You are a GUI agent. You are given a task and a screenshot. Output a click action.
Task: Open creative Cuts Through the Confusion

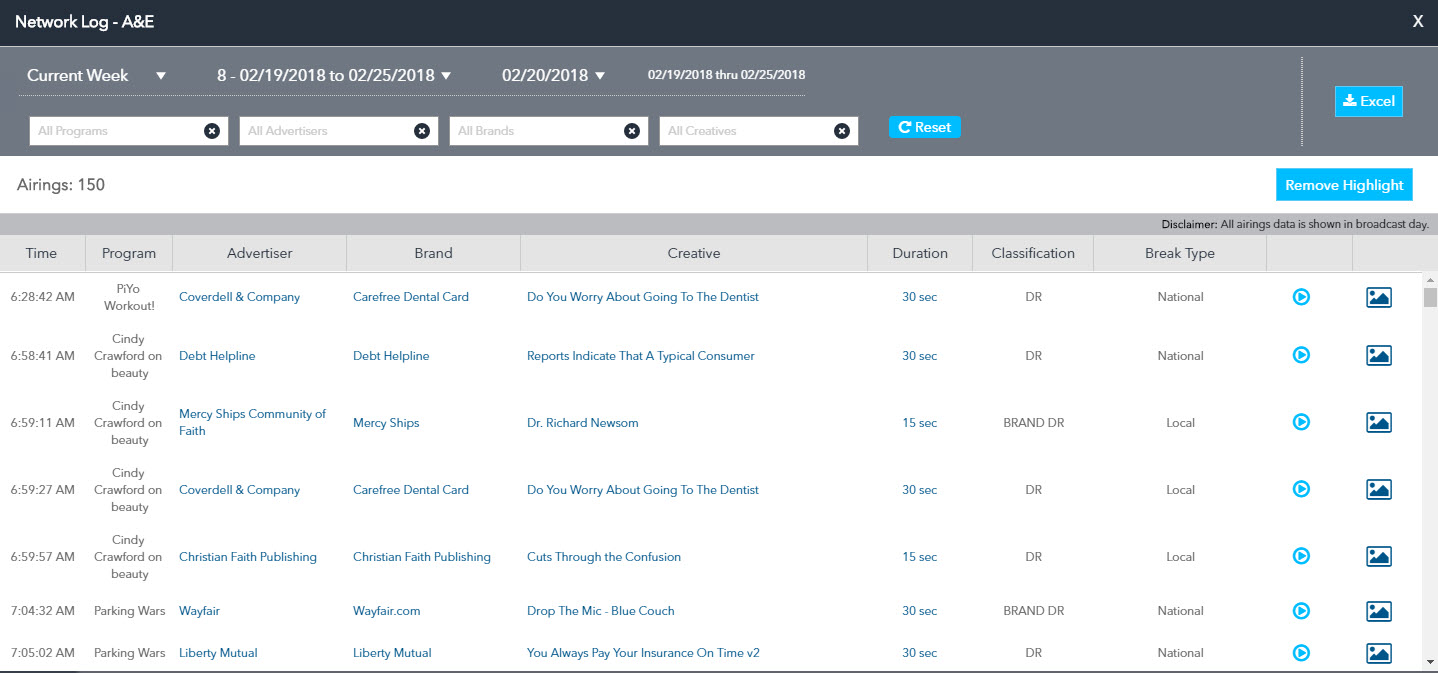pos(604,557)
